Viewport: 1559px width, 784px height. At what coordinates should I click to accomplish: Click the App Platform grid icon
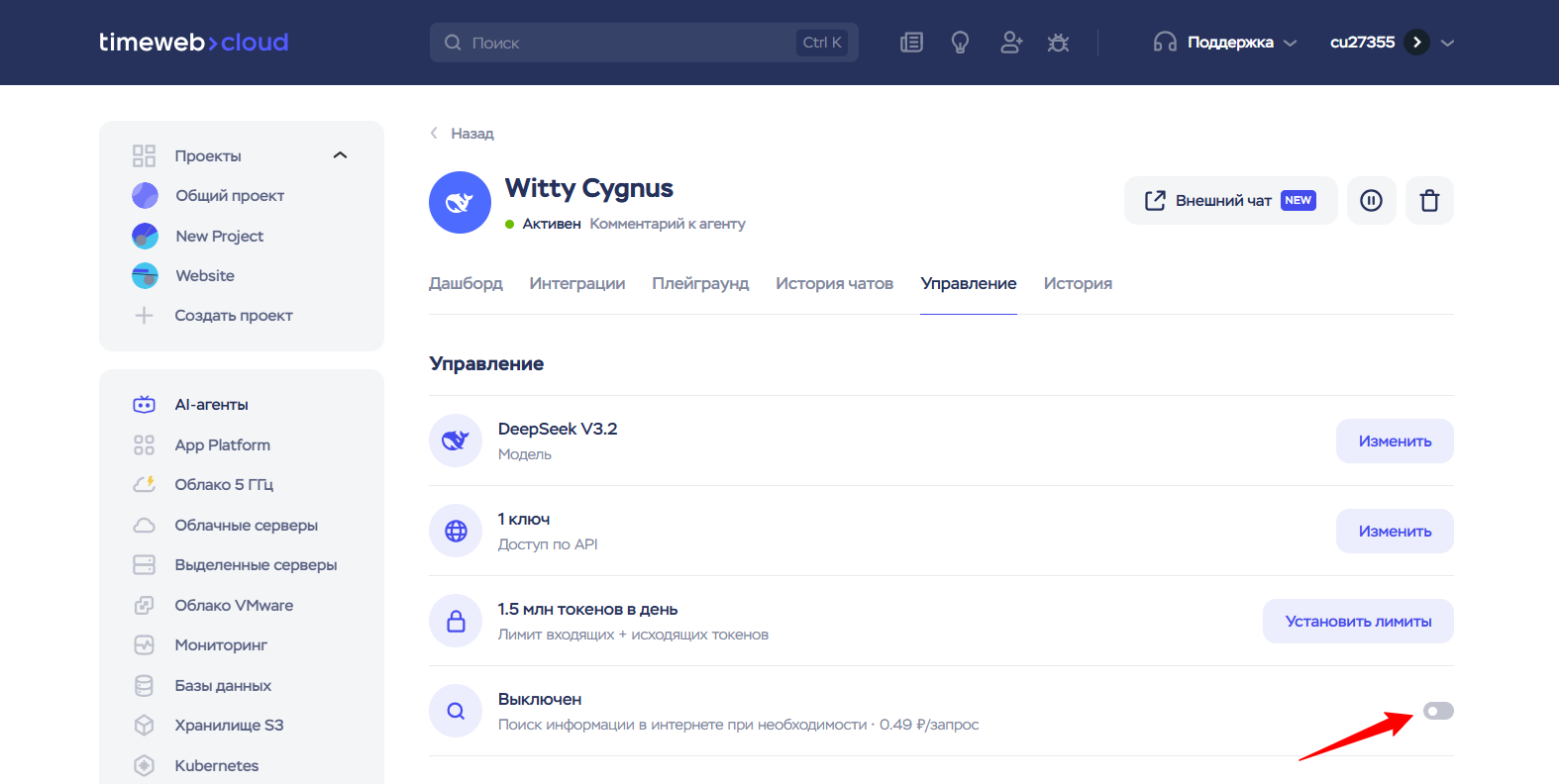pyautogui.click(x=144, y=444)
